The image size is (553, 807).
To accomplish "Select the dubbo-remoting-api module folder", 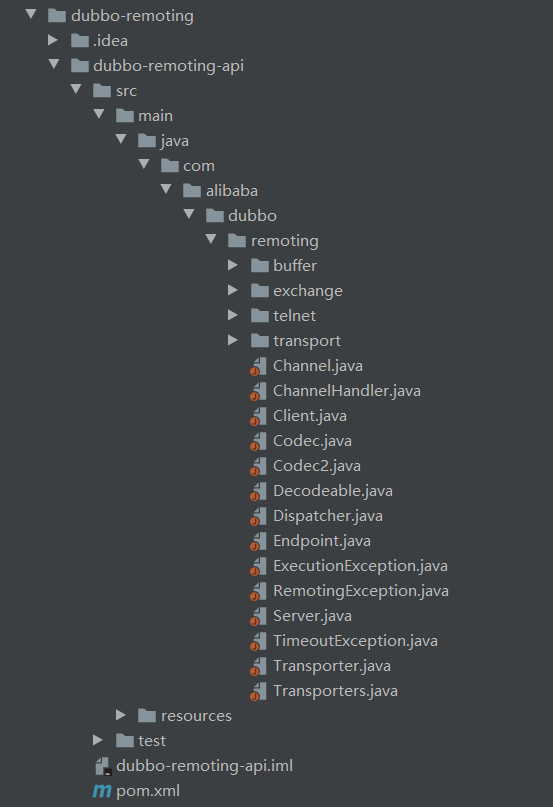I will click(x=168, y=66).
